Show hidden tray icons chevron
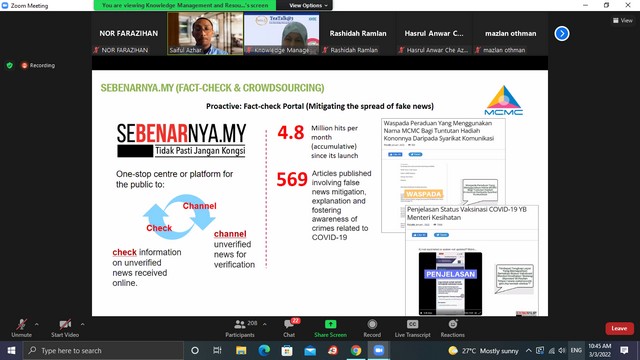The height and width of the screenshot is (360, 640). click(x=529, y=351)
